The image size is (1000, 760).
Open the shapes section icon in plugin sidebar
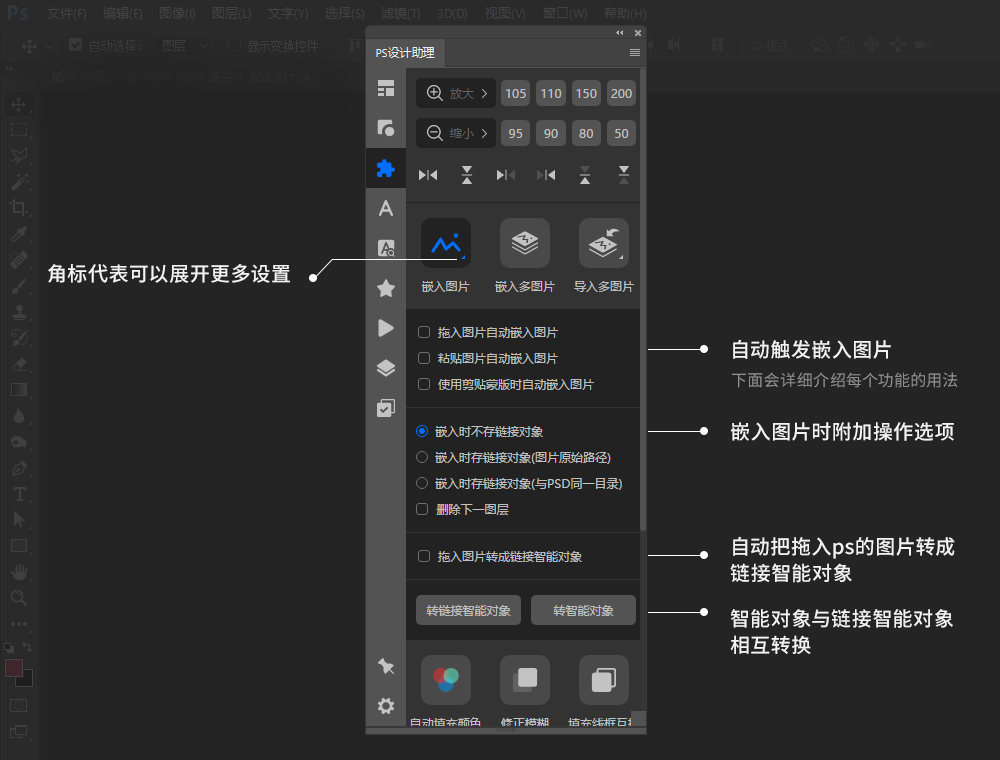(386, 128)
